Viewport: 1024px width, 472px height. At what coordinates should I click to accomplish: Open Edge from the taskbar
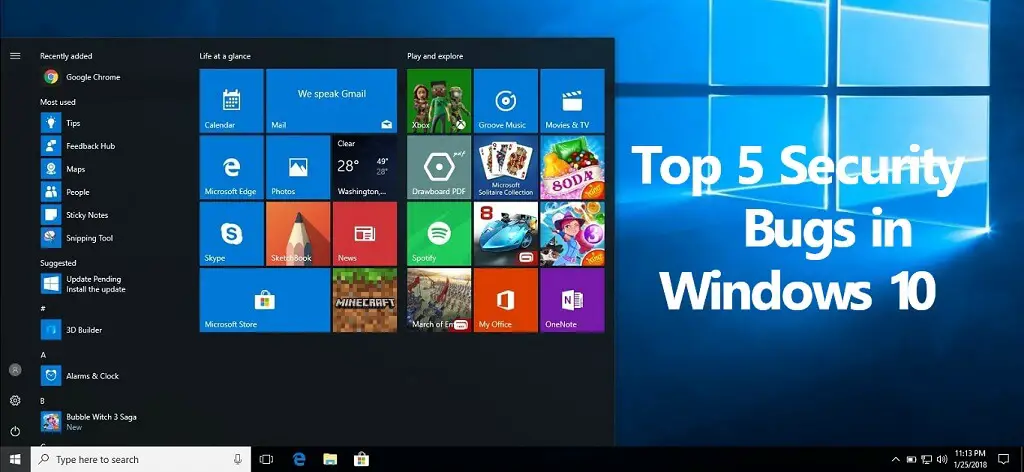(299, 460)
